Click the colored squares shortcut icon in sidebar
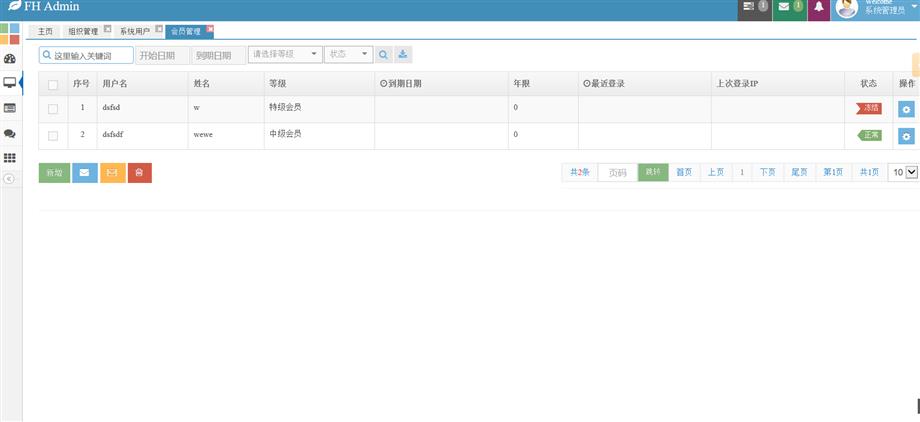The height and width of the screenshot is (422, 920). click(10, 34)
